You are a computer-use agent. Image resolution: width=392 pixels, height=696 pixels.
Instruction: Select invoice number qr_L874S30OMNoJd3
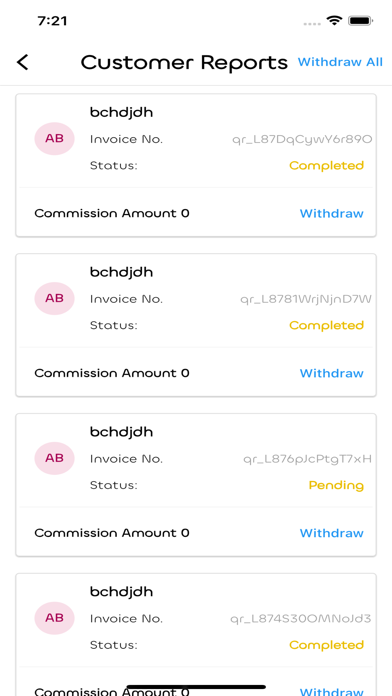coord(301,619)
